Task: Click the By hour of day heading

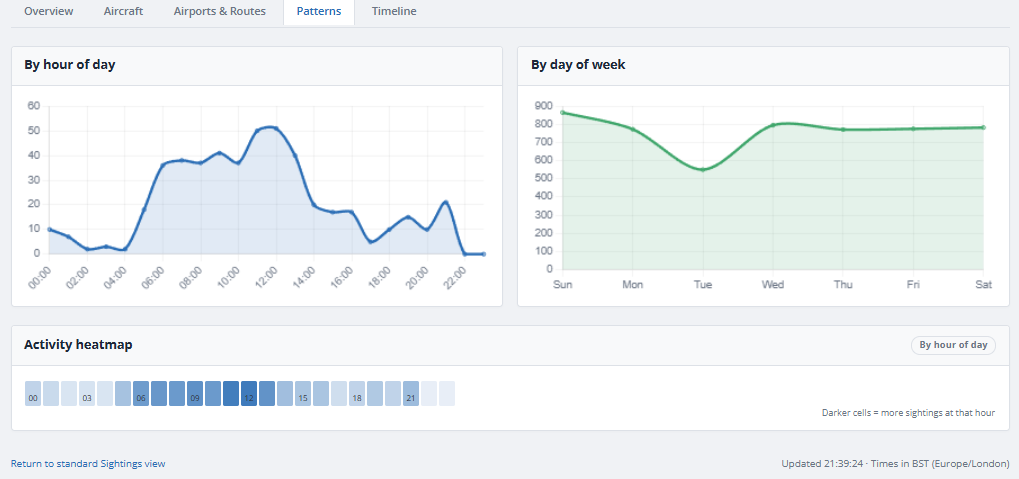Action: coord(70,64)
